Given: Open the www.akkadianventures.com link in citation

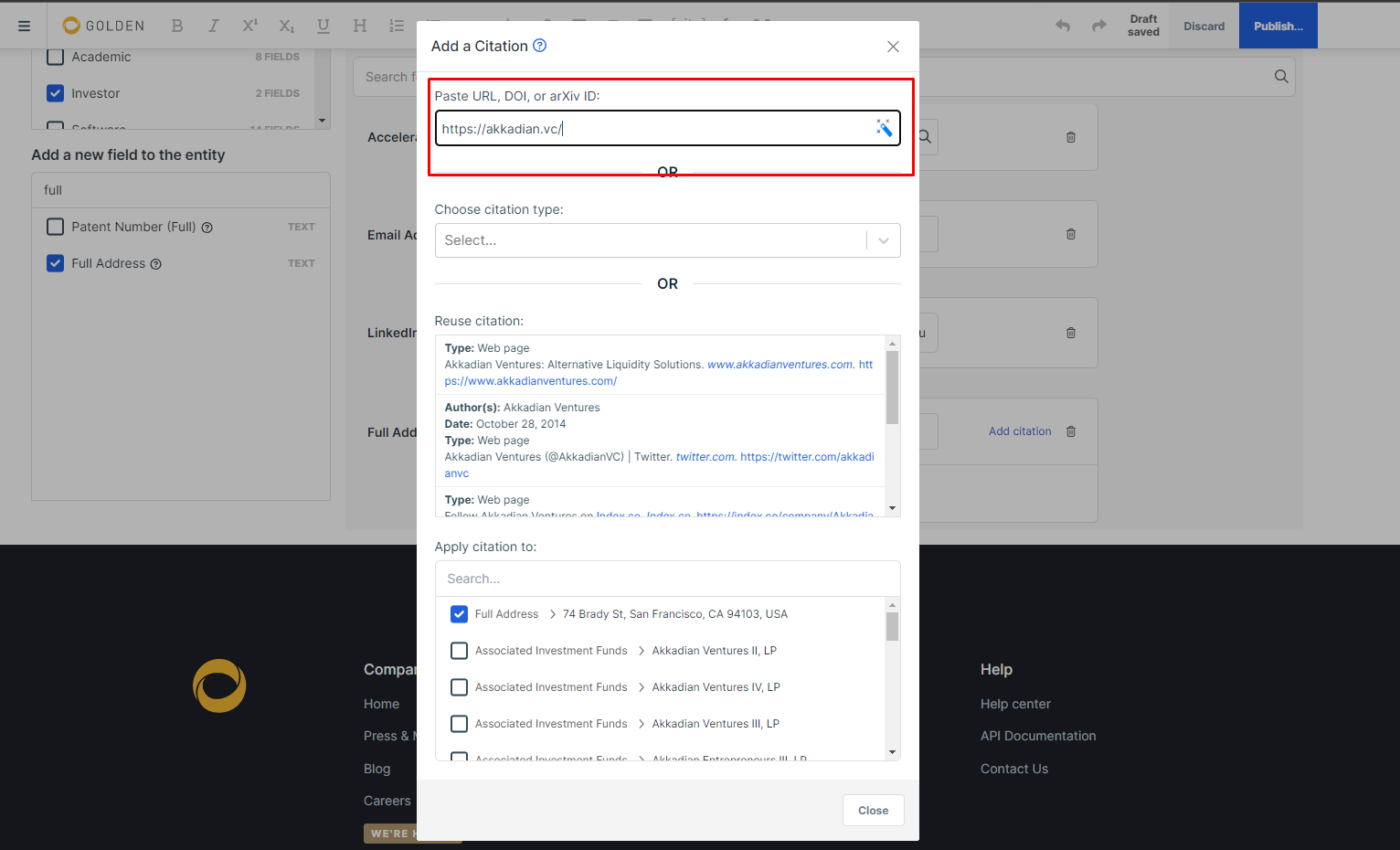Looking at the screenshot, I should coord(780,365).
